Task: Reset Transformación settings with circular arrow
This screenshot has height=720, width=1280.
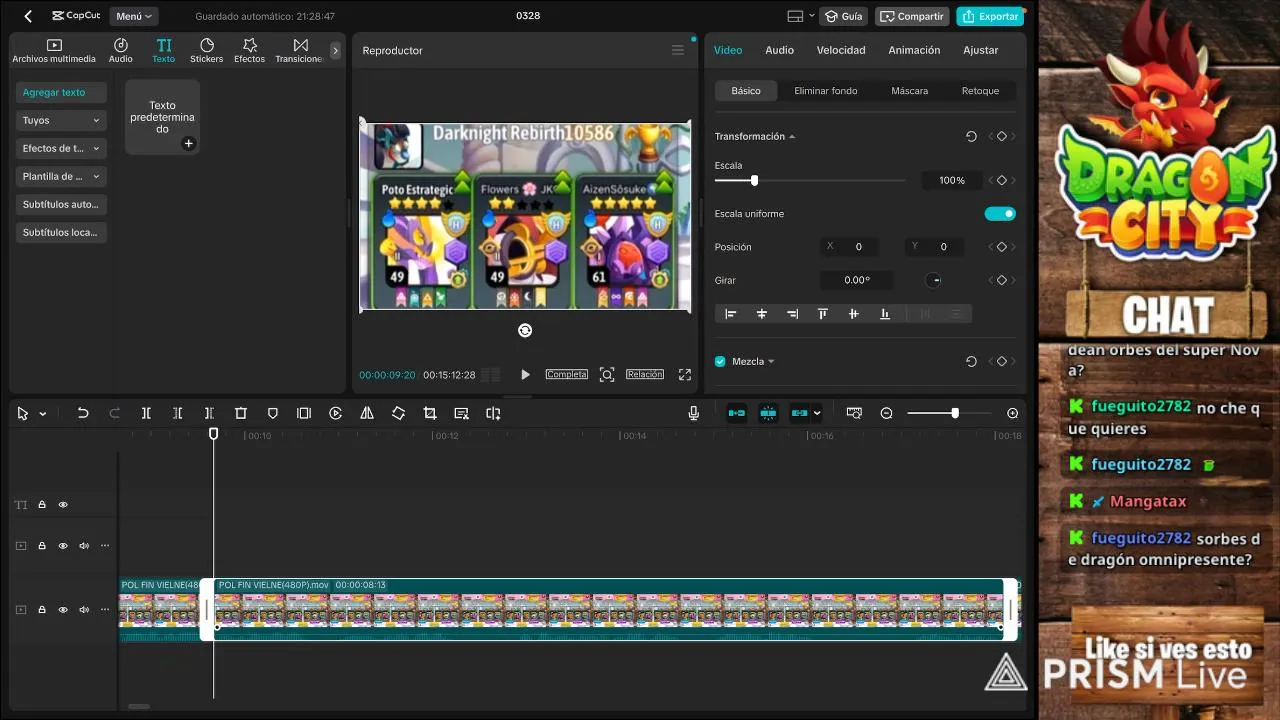Action: click(971, 136)
